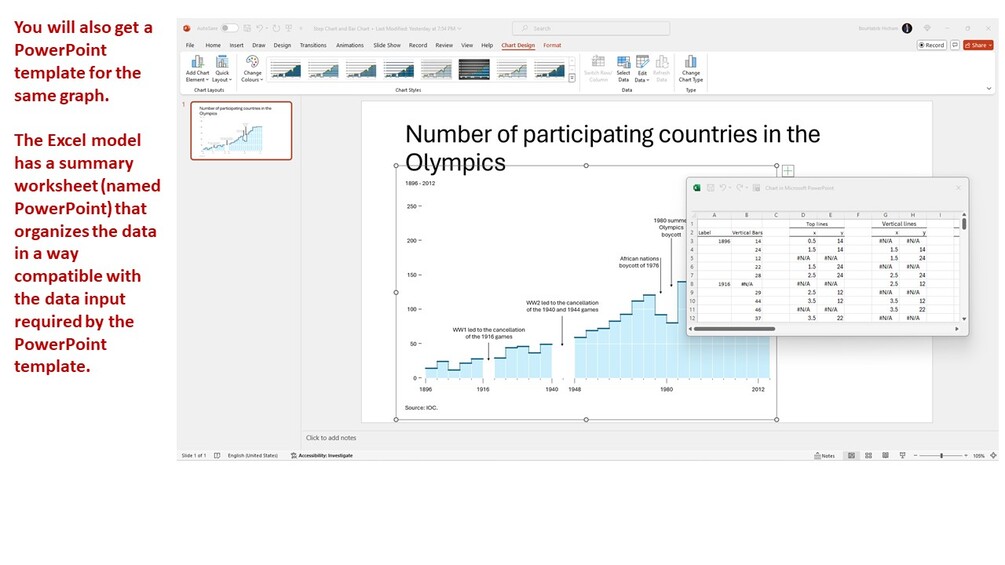The image size is (1005, 565).
Task: Toggle the AutoSave switch
Action: [x=229, y=28]
